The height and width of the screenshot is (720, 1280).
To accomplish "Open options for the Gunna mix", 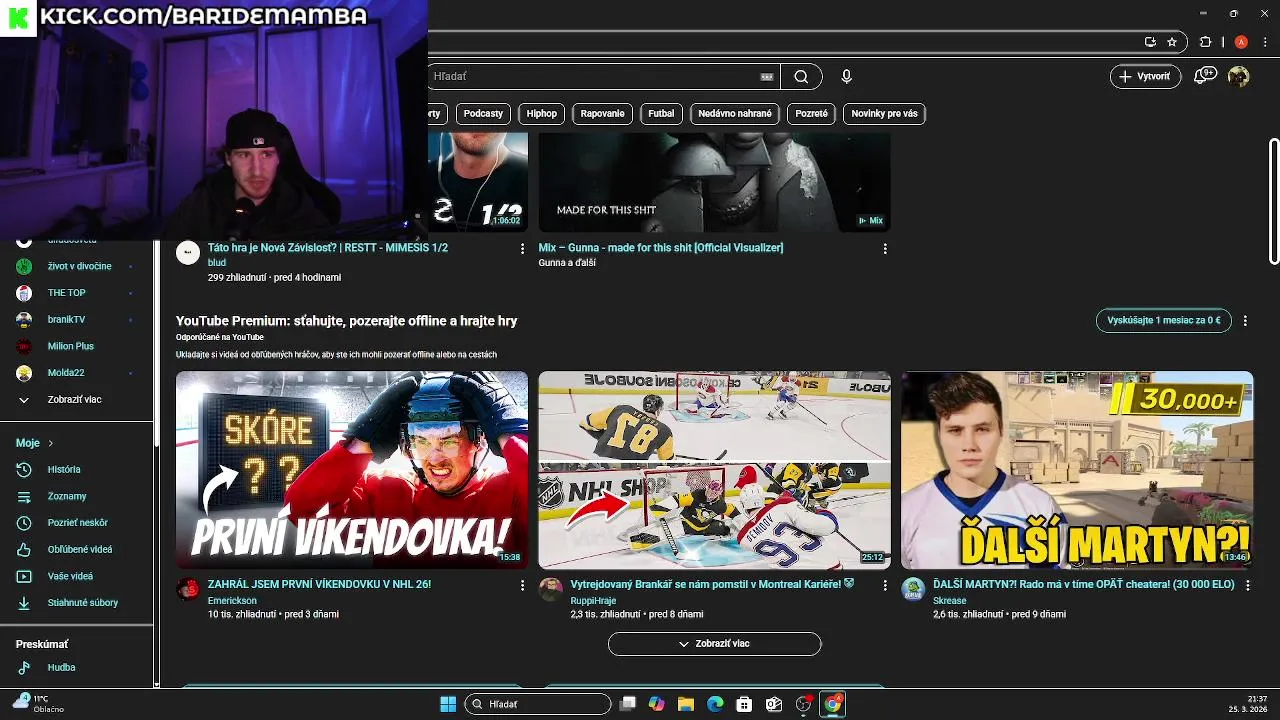I will point(885,248).
